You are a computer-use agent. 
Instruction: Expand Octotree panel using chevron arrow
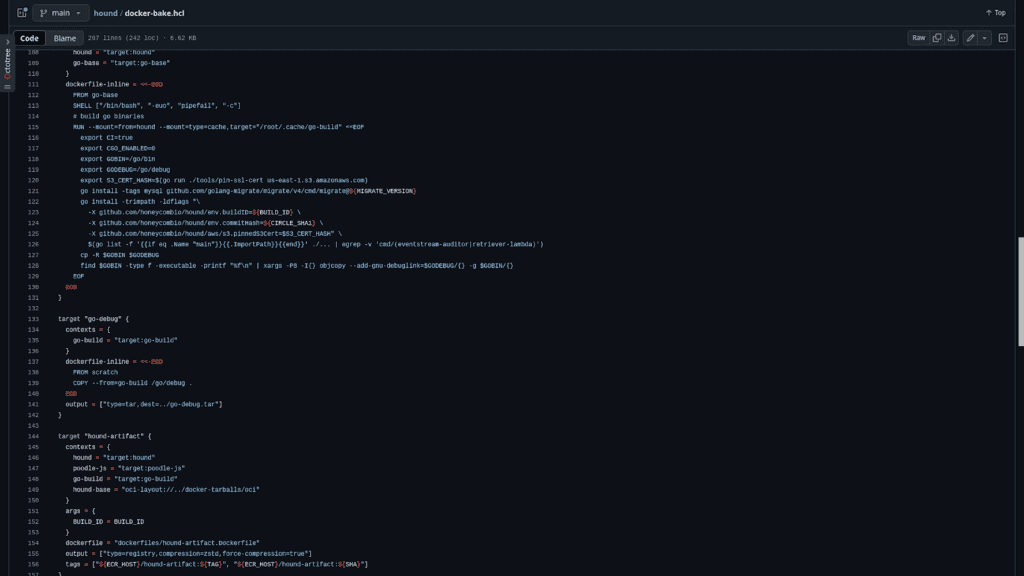pyautogui.click(x=7, y=42)
